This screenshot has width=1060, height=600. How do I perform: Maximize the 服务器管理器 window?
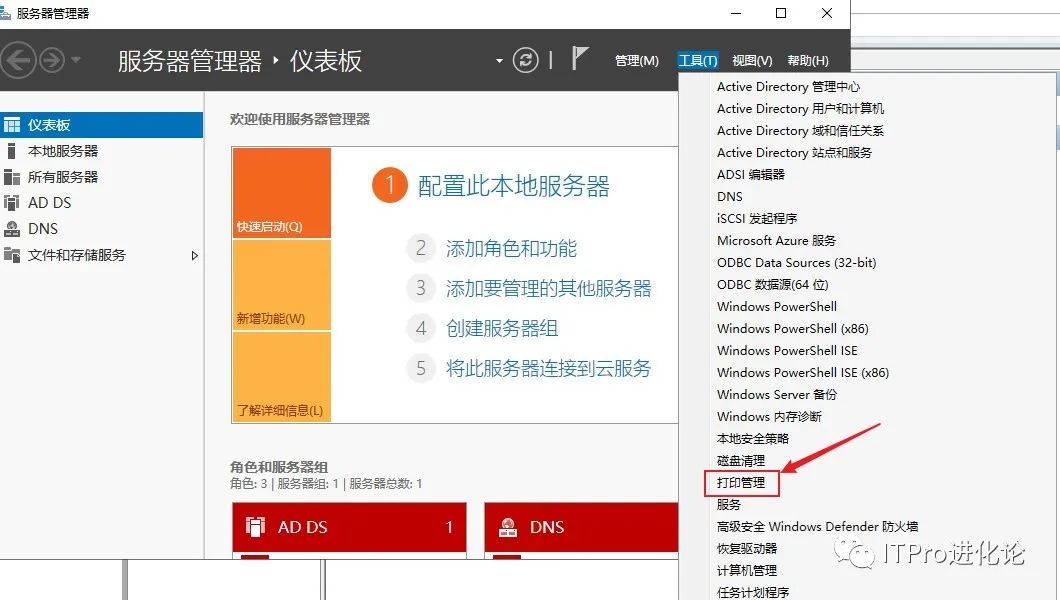click(781, 13)
